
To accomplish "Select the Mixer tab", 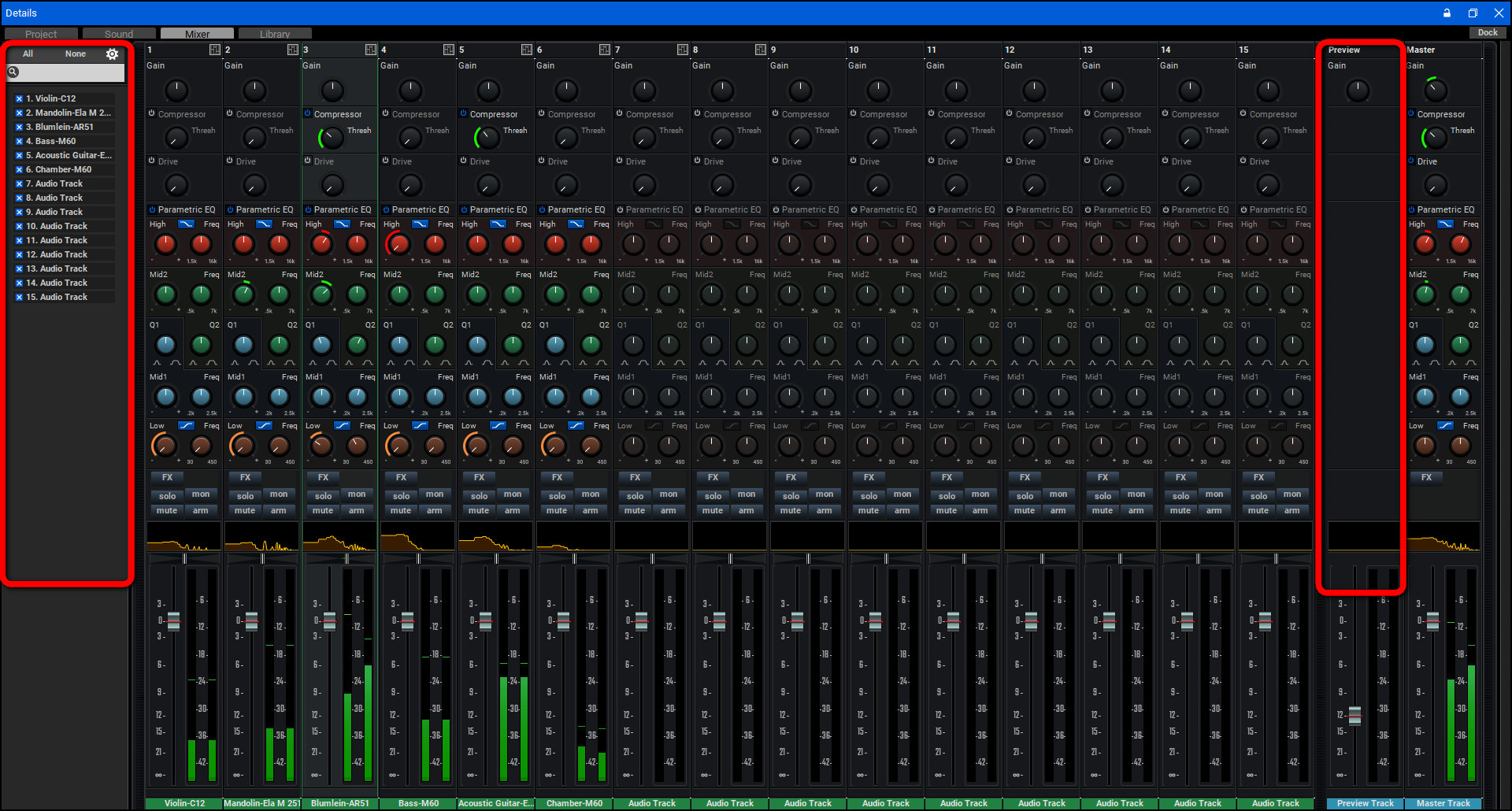I will (x=197, y=34).
